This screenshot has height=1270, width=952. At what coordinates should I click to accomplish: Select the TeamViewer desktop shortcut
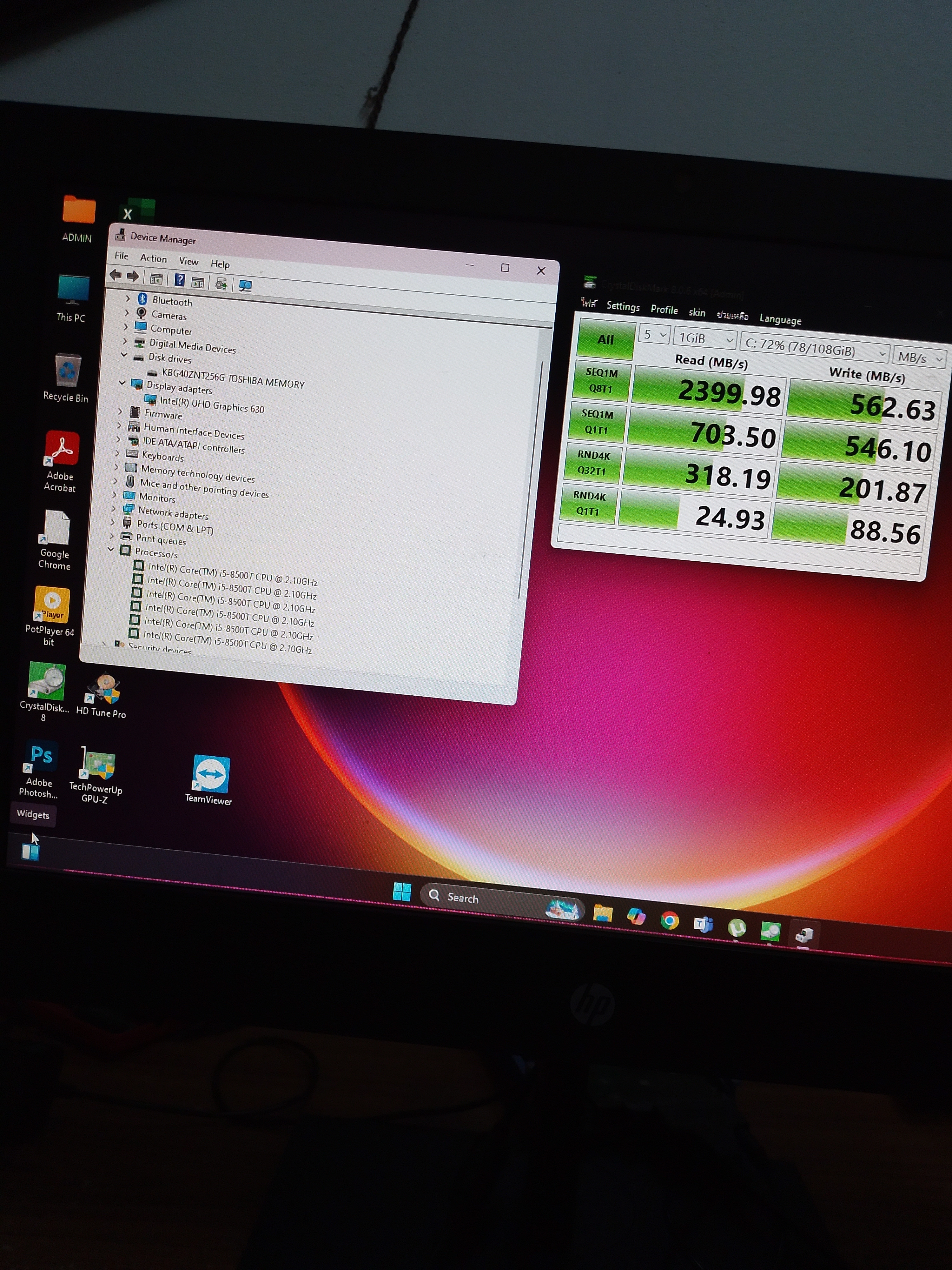[x=209, y=780]
